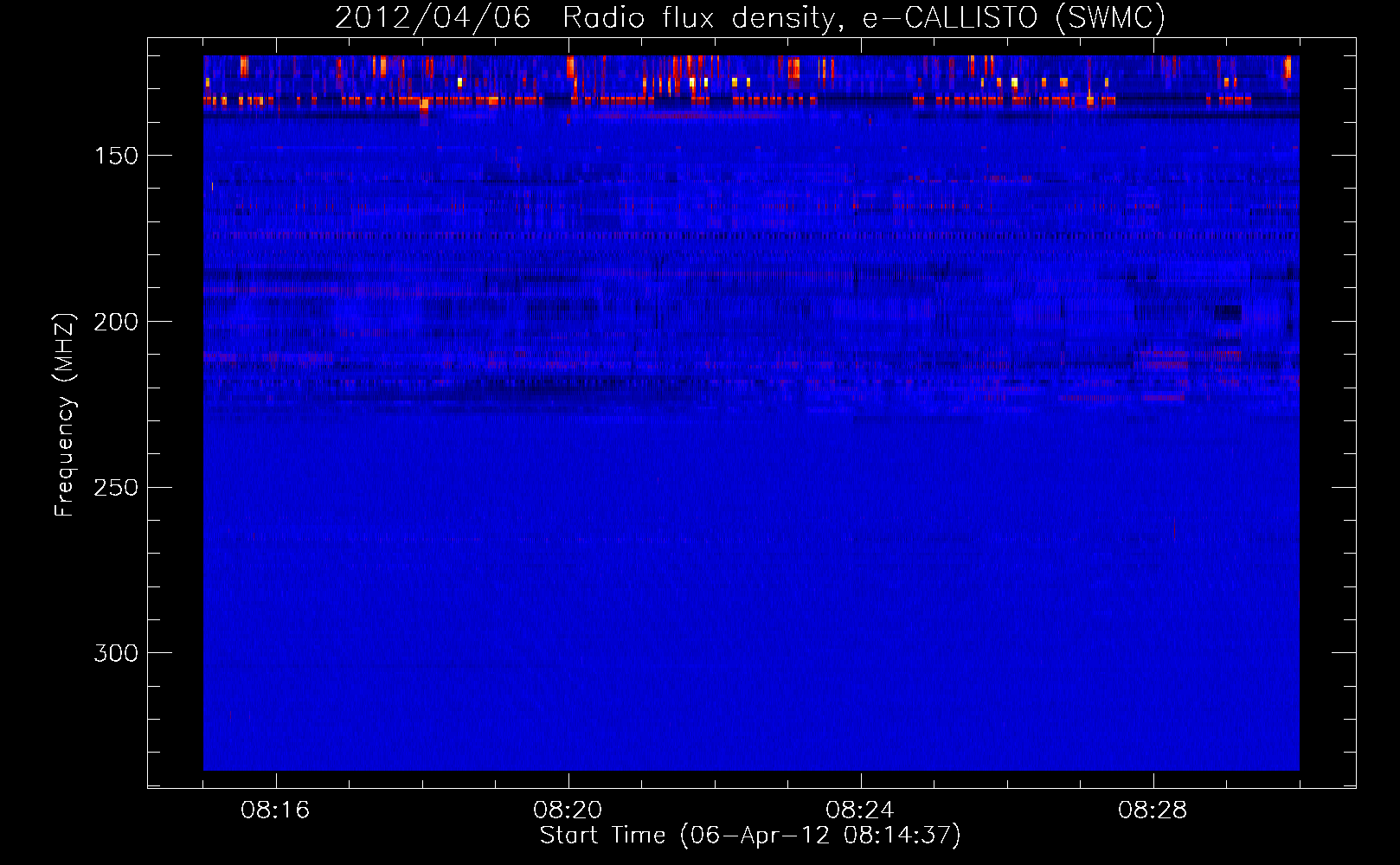Click inside the blue spectrogram image area
1400x865 pixels.
click(x=751, y=413)
